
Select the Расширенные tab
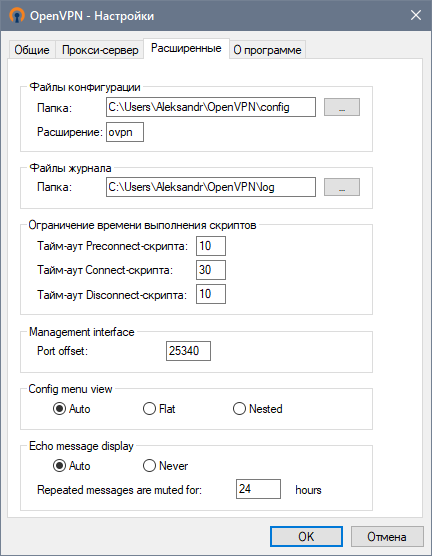click(x=186, y=48)
